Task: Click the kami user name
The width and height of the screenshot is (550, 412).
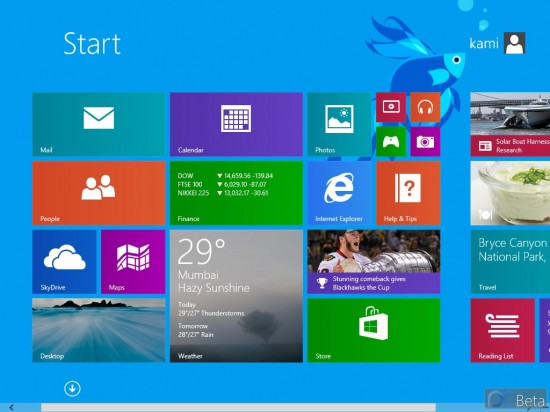Action: [484, 43]
